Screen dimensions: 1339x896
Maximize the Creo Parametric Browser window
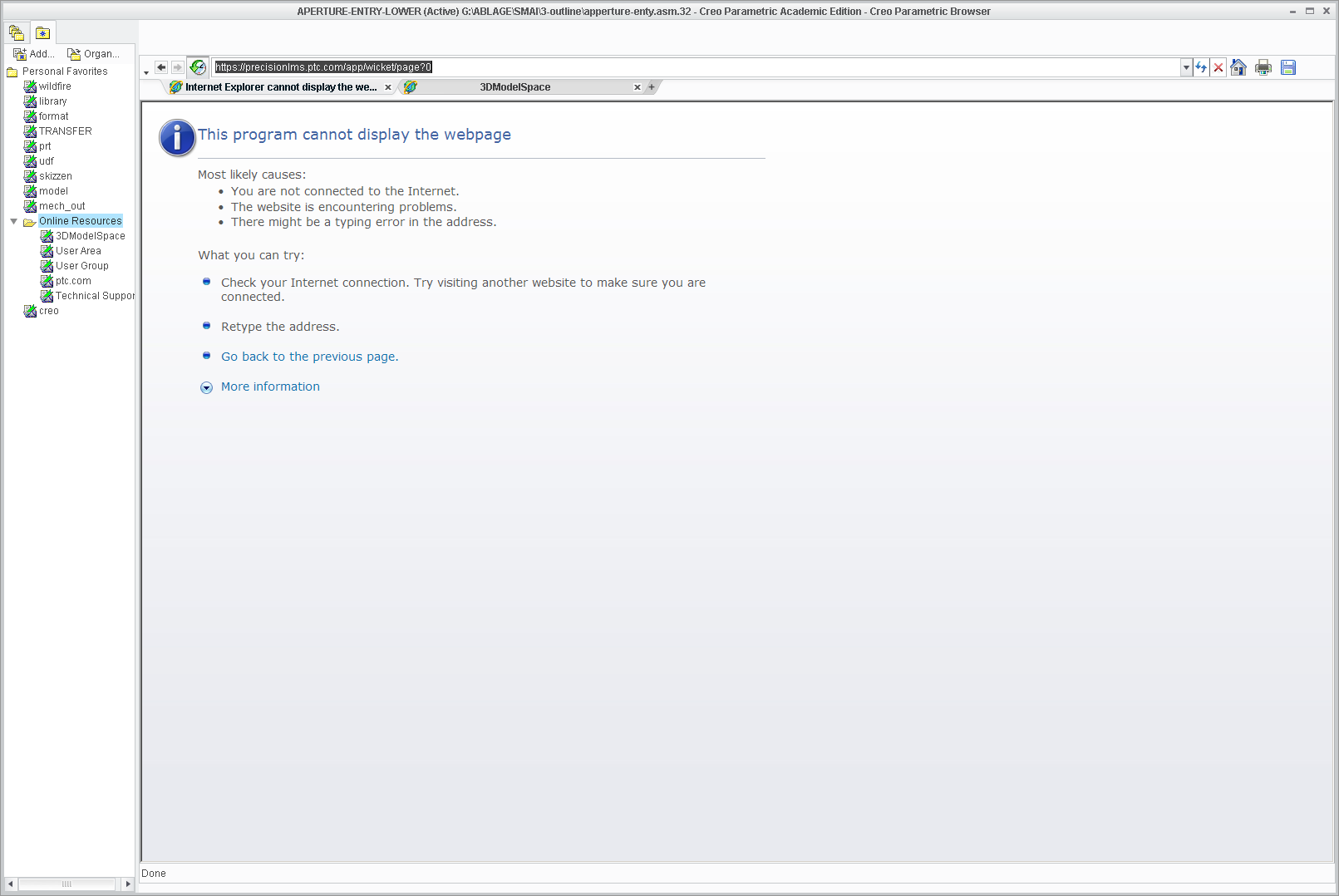pos(1310,12)
